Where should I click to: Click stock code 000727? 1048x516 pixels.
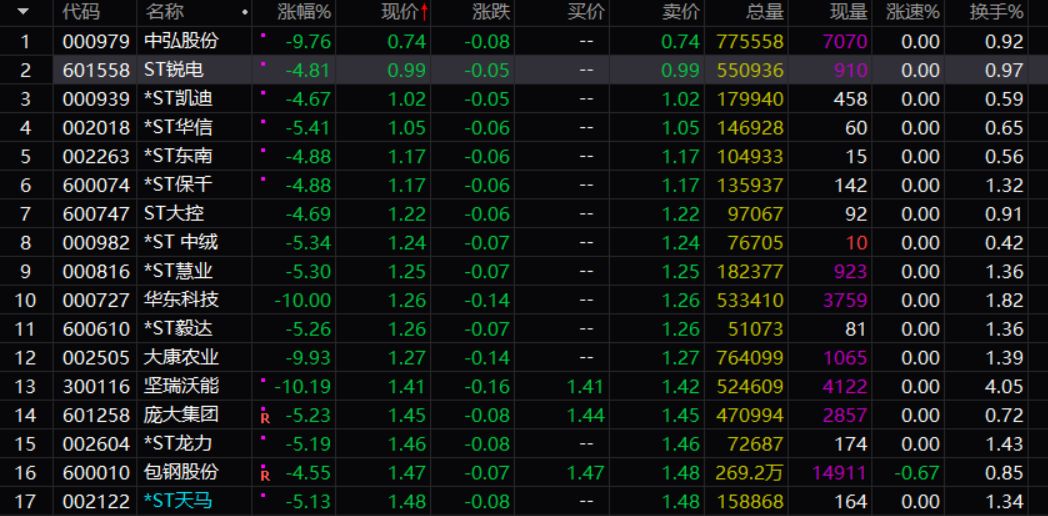[x=96, y=301]
